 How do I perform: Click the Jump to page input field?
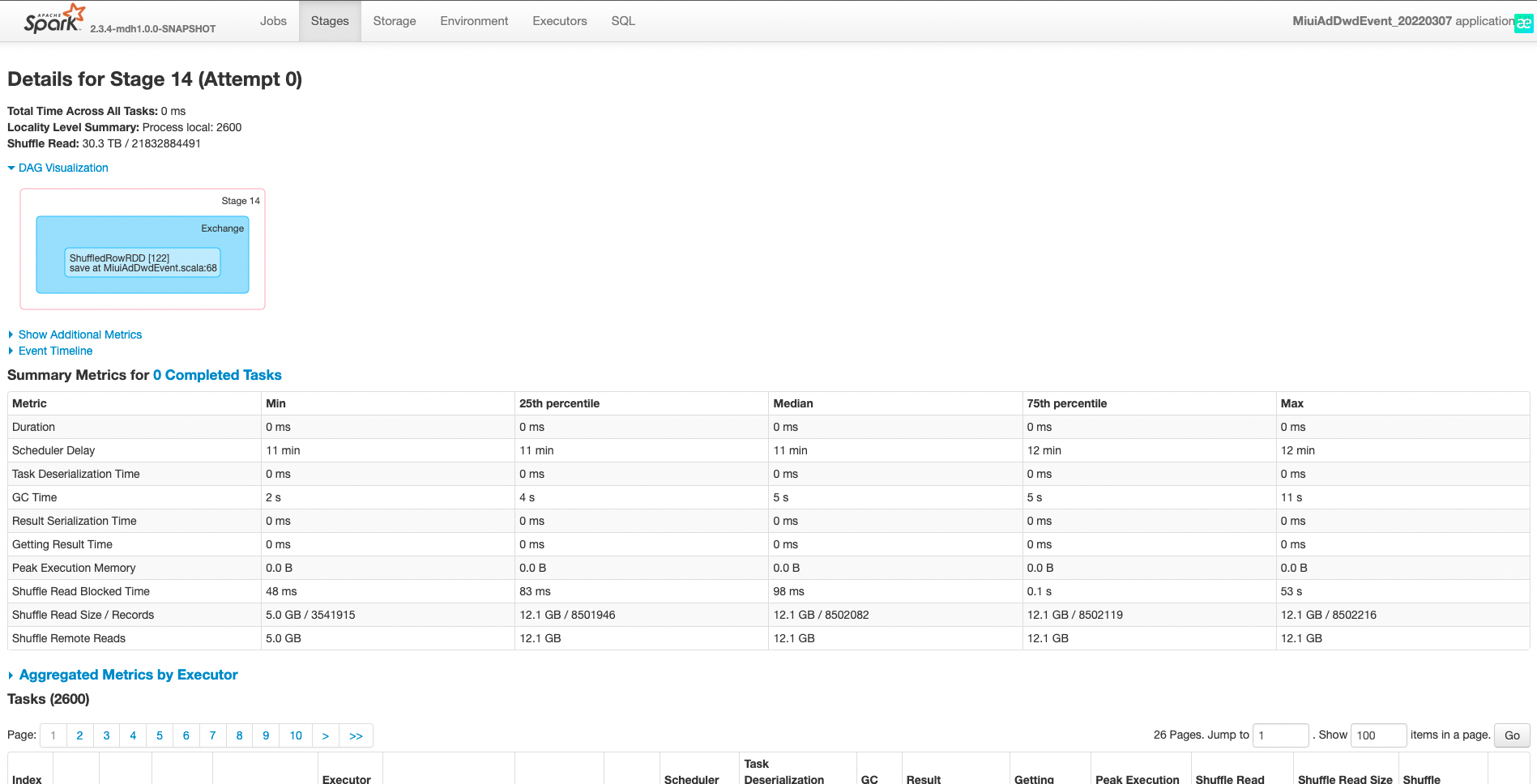1280,735
